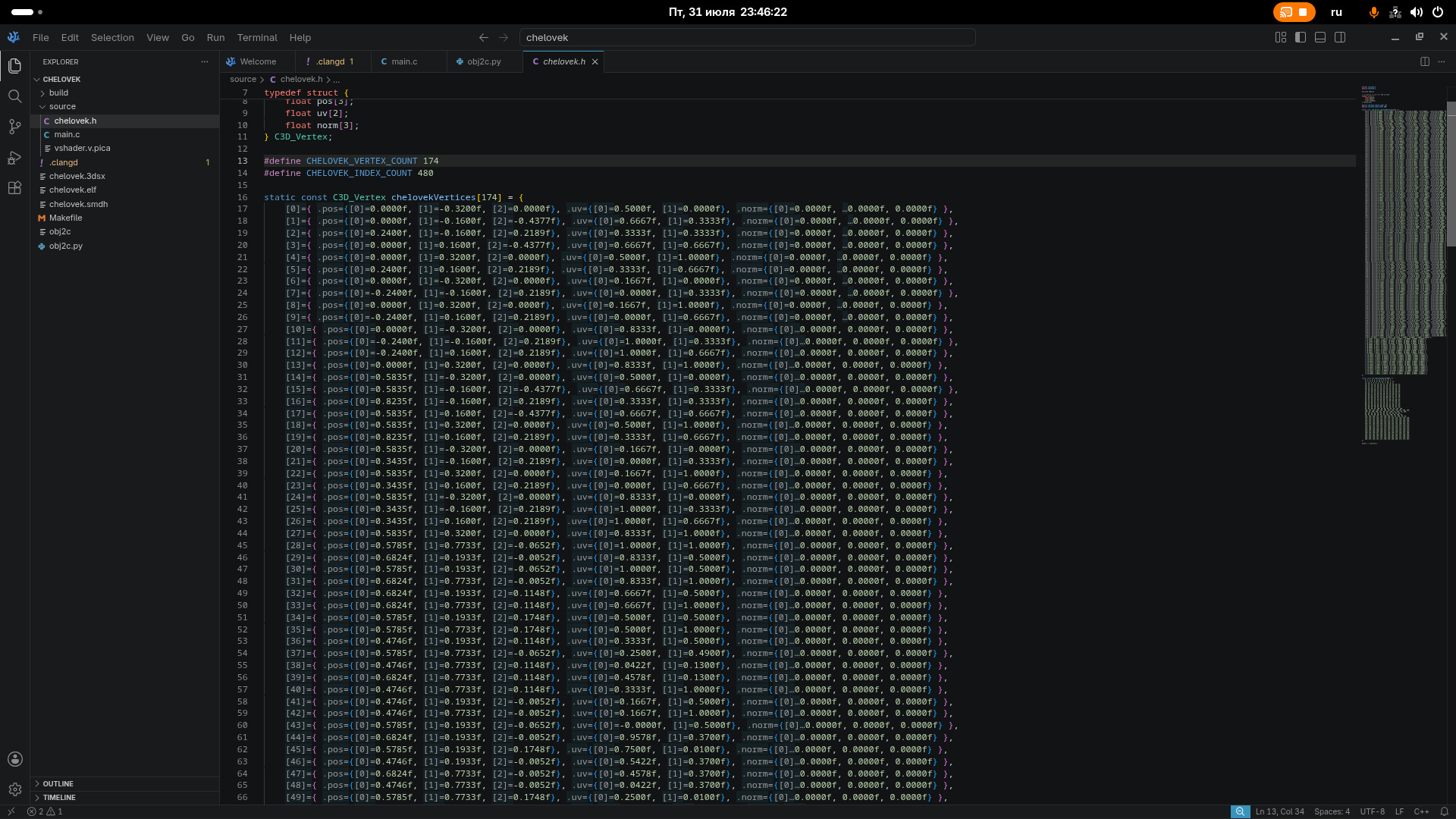Select main.c in the explorer
Screen dimensions: 1456x819
point(124,134)
